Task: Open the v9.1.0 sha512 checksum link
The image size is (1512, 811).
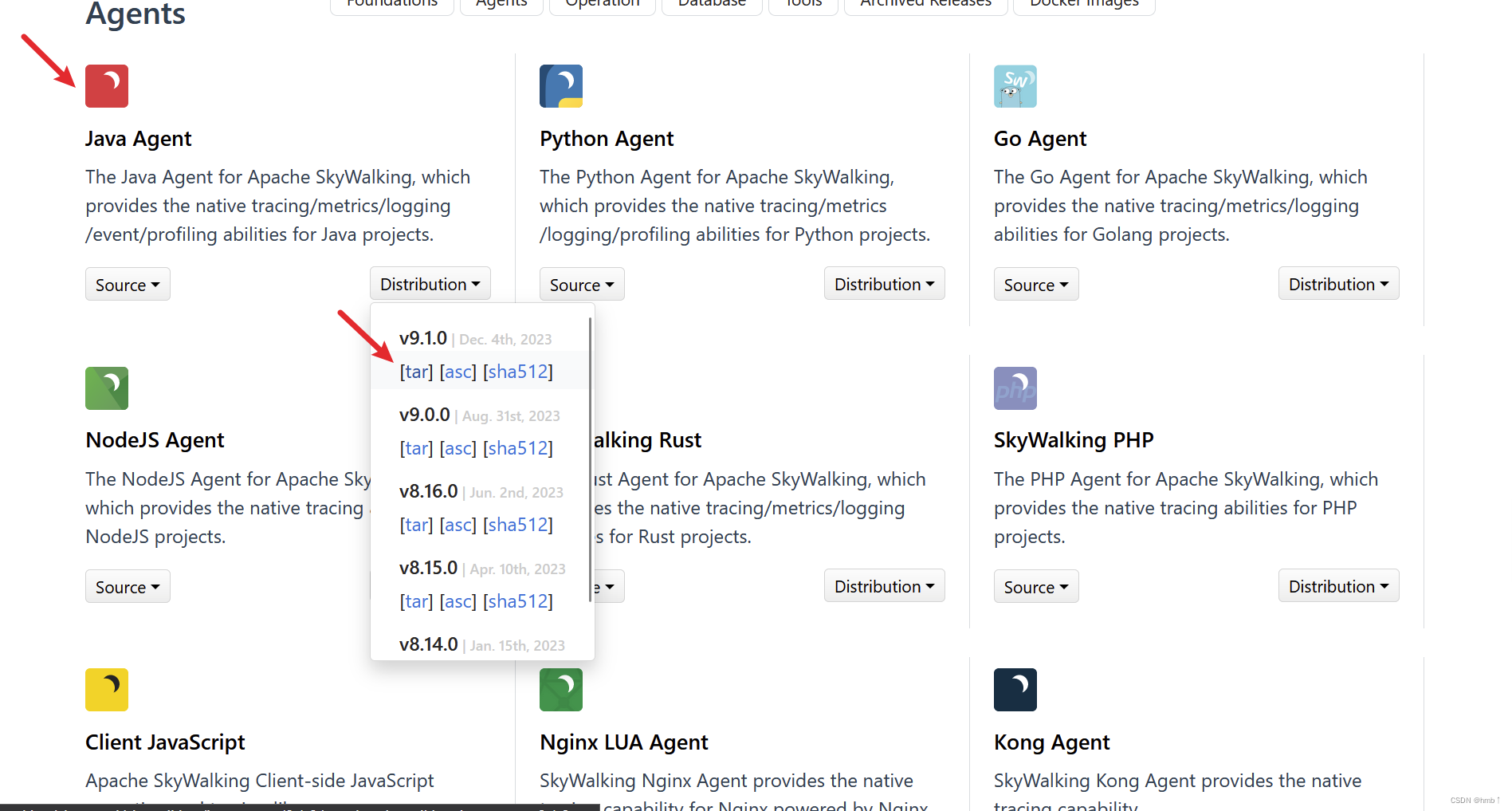Action: [x=518, y=372]
